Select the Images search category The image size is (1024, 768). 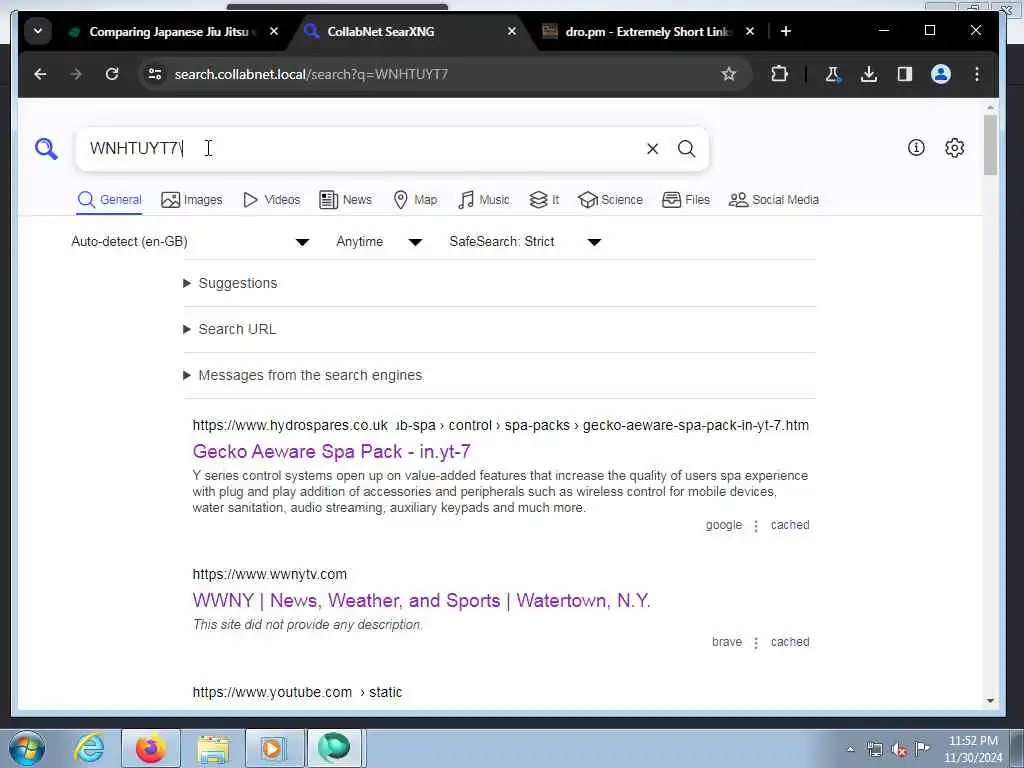click(191, 200)
